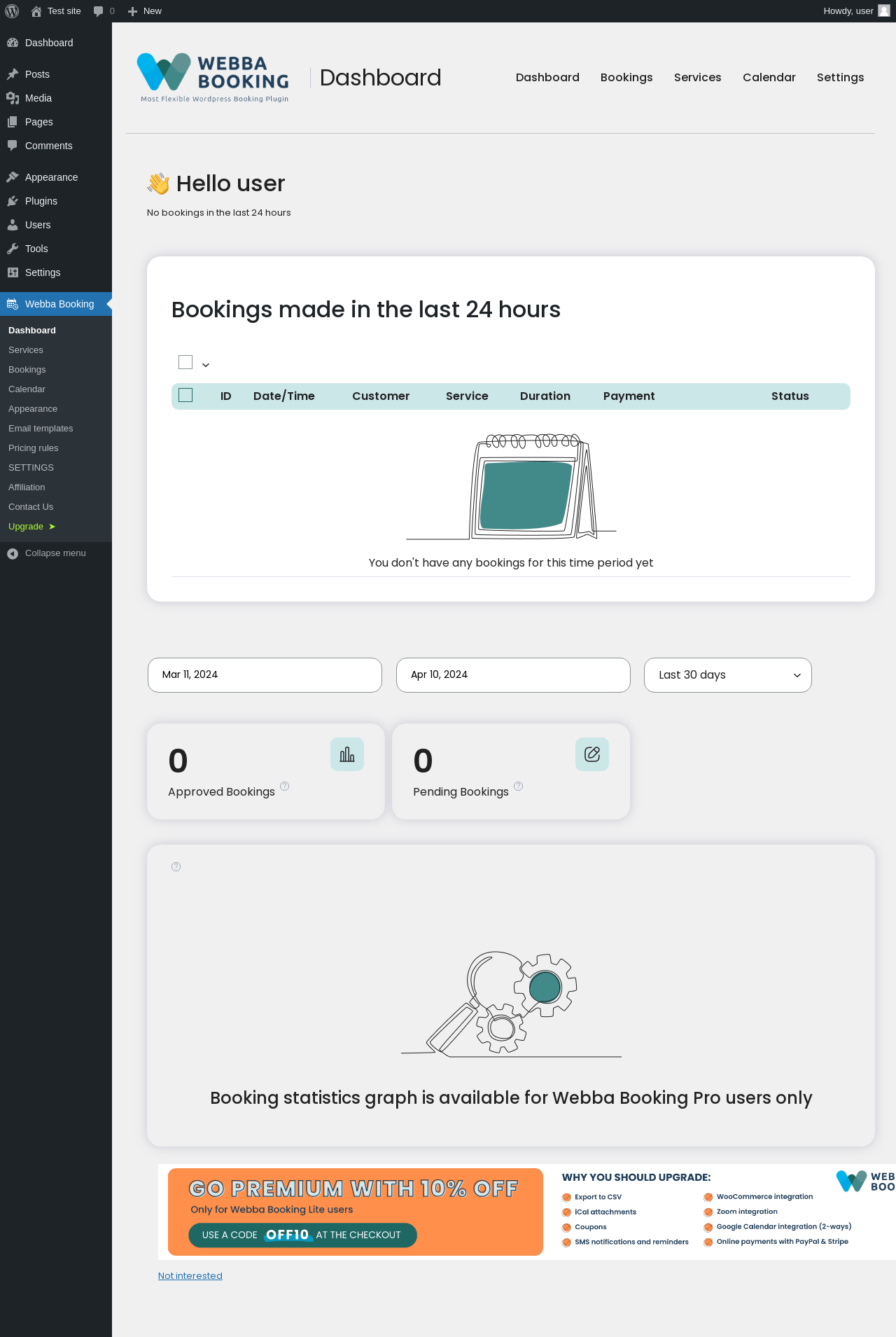Click the Dashboard gauge icon in sidebar
Screen dimensions: 896x1337
click(13, 43)
